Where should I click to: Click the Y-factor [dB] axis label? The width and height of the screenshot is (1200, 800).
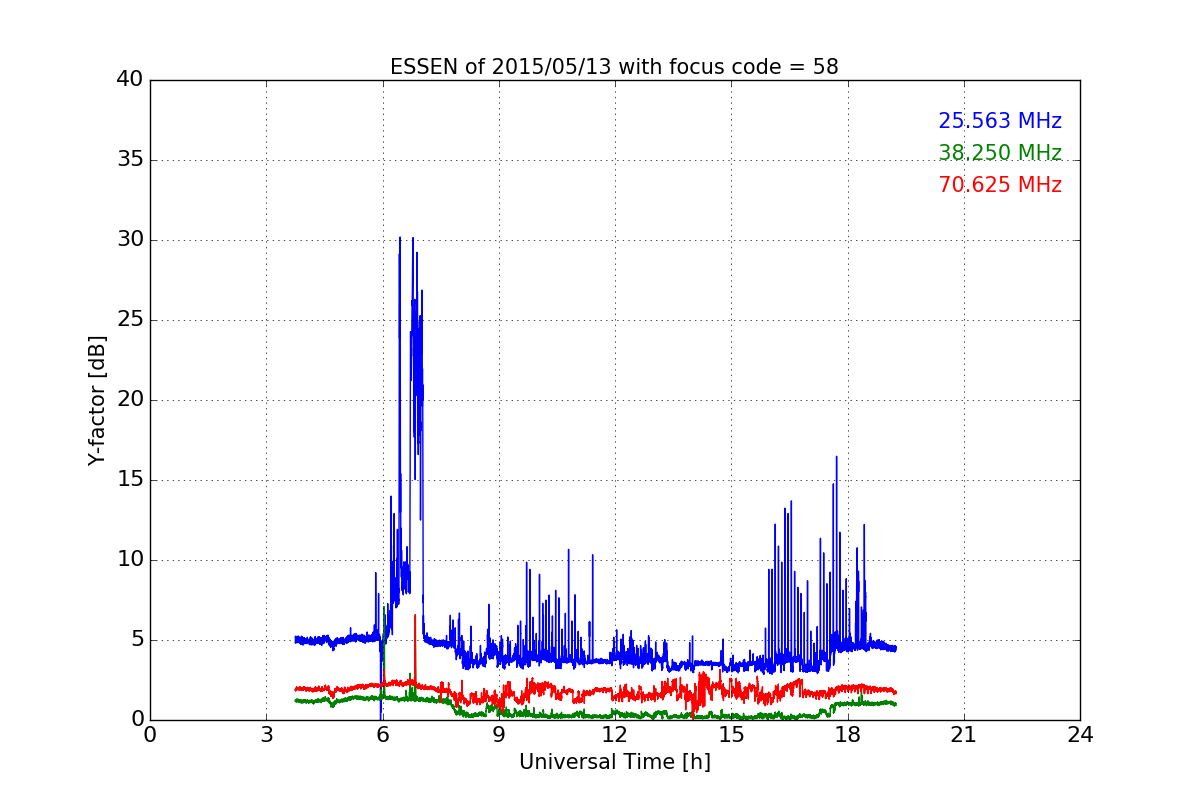(97, 400)
